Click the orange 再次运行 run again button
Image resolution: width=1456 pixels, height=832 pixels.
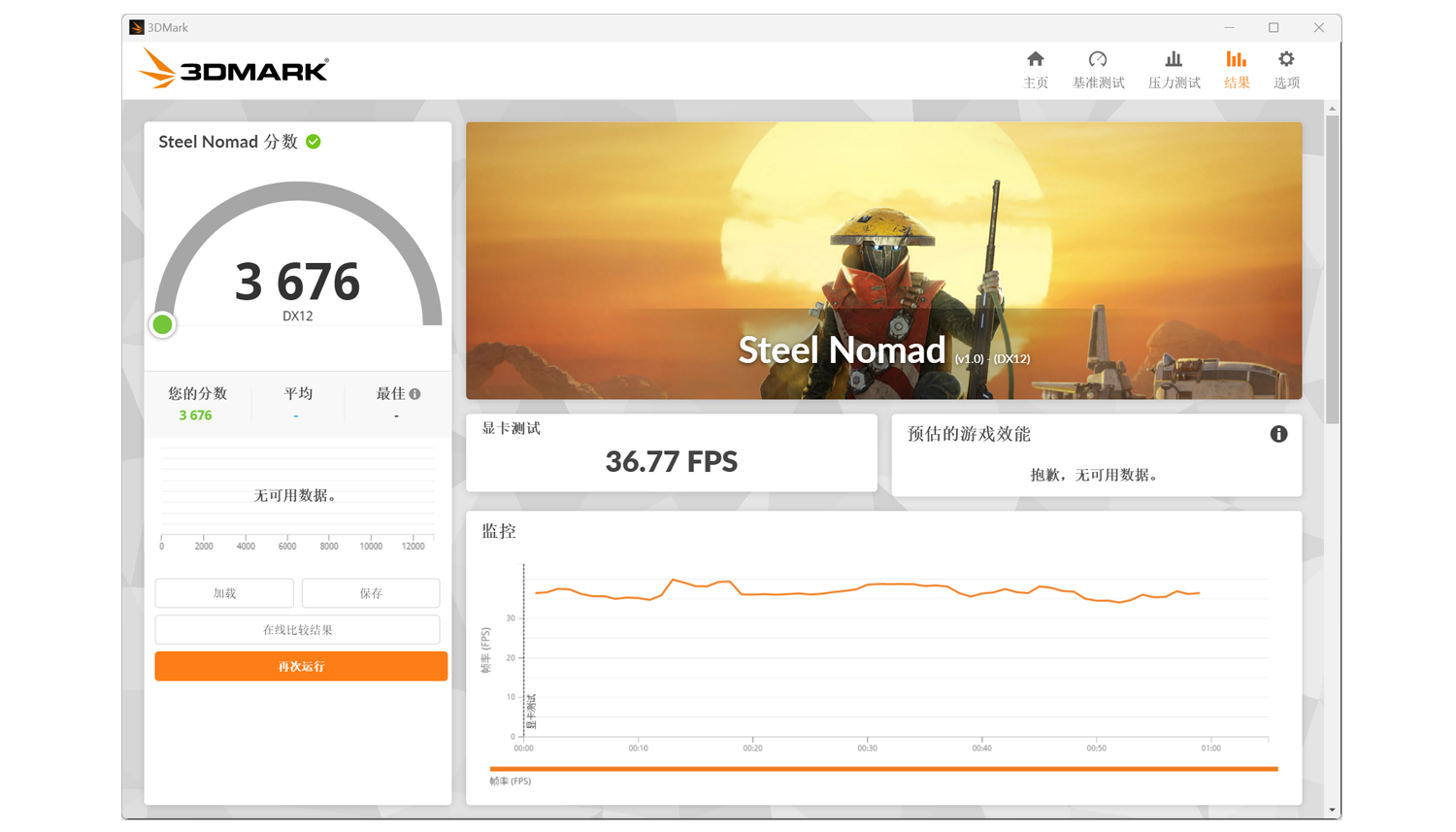(x=301, y=666)
